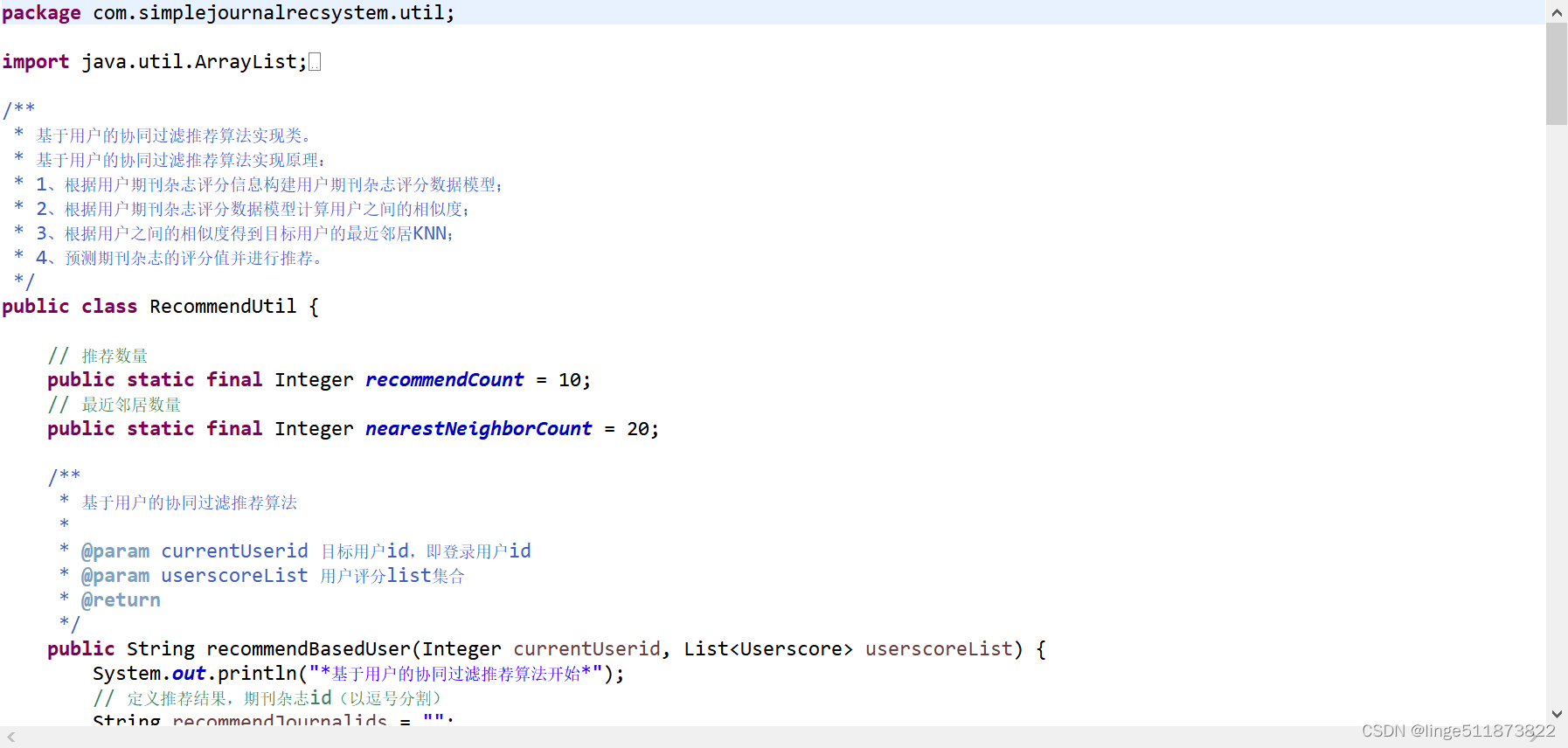Click the userscoreList parameter in method signature

point(939,649)
